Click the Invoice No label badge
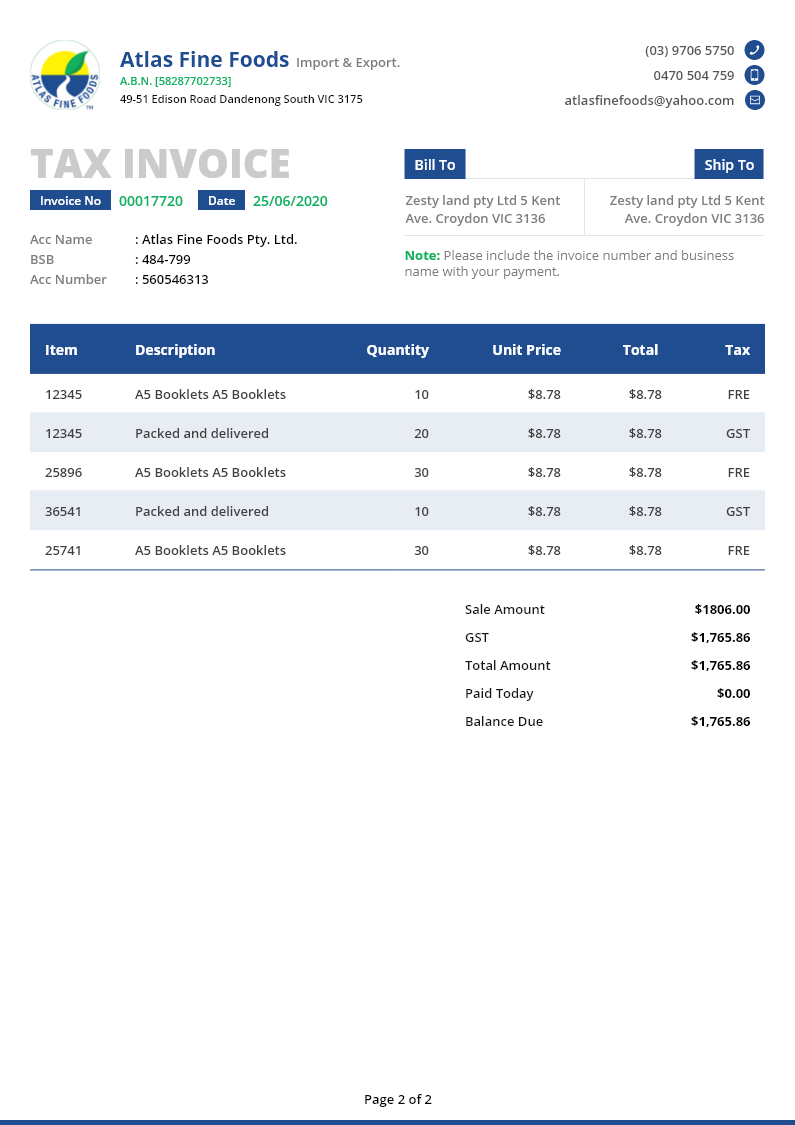 tap(70, 201)
